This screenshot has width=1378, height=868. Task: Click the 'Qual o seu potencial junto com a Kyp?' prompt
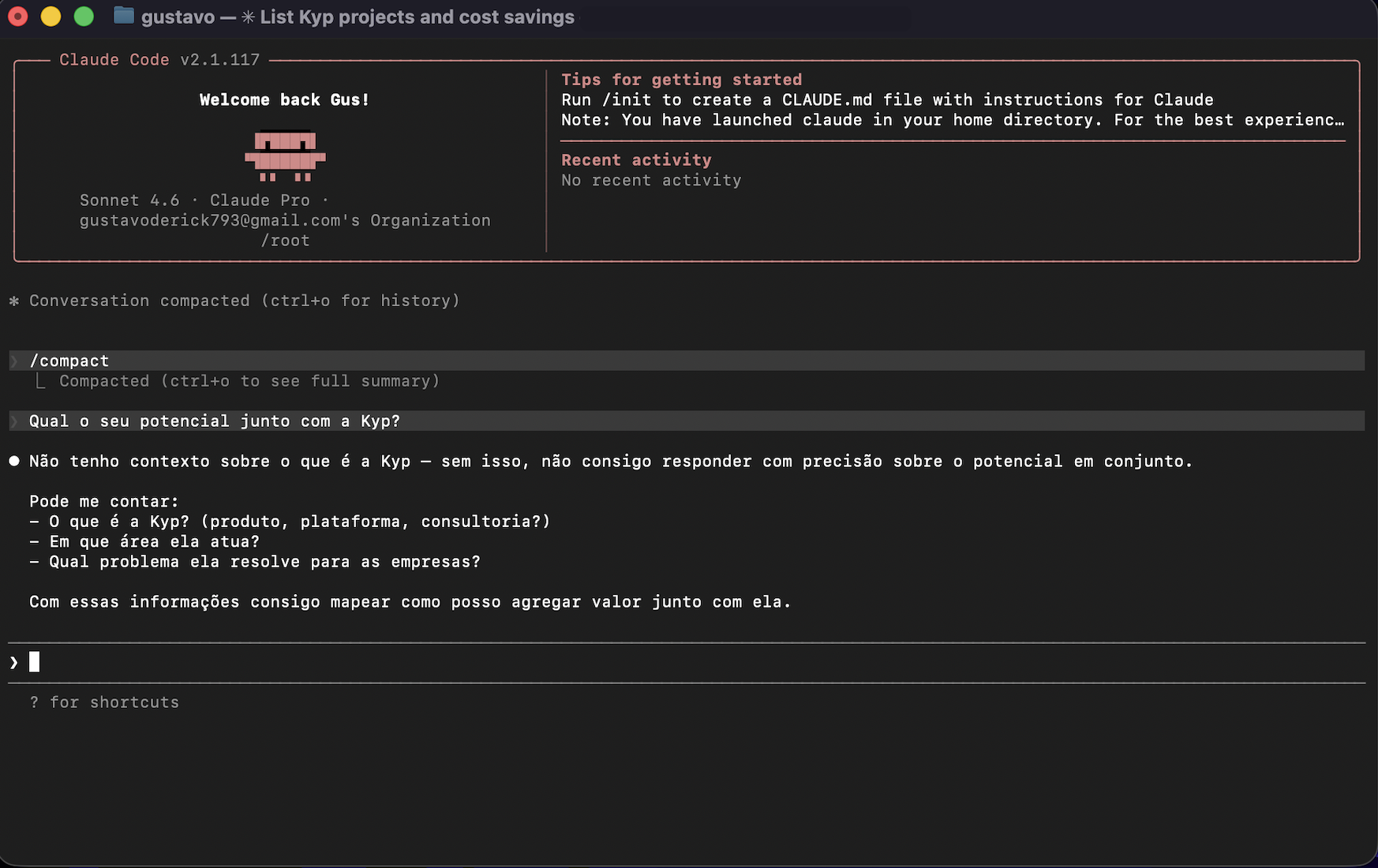[x=687, y=421]
